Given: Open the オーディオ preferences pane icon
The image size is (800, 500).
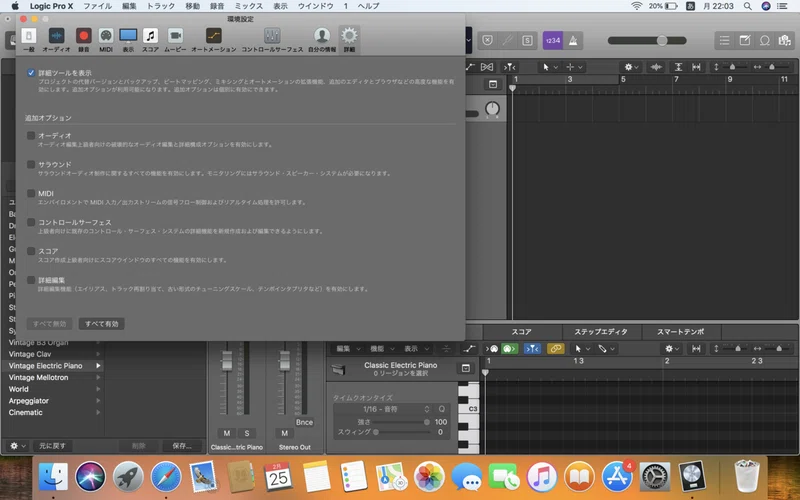Looking at the screenshot, I should pos(56,40).
